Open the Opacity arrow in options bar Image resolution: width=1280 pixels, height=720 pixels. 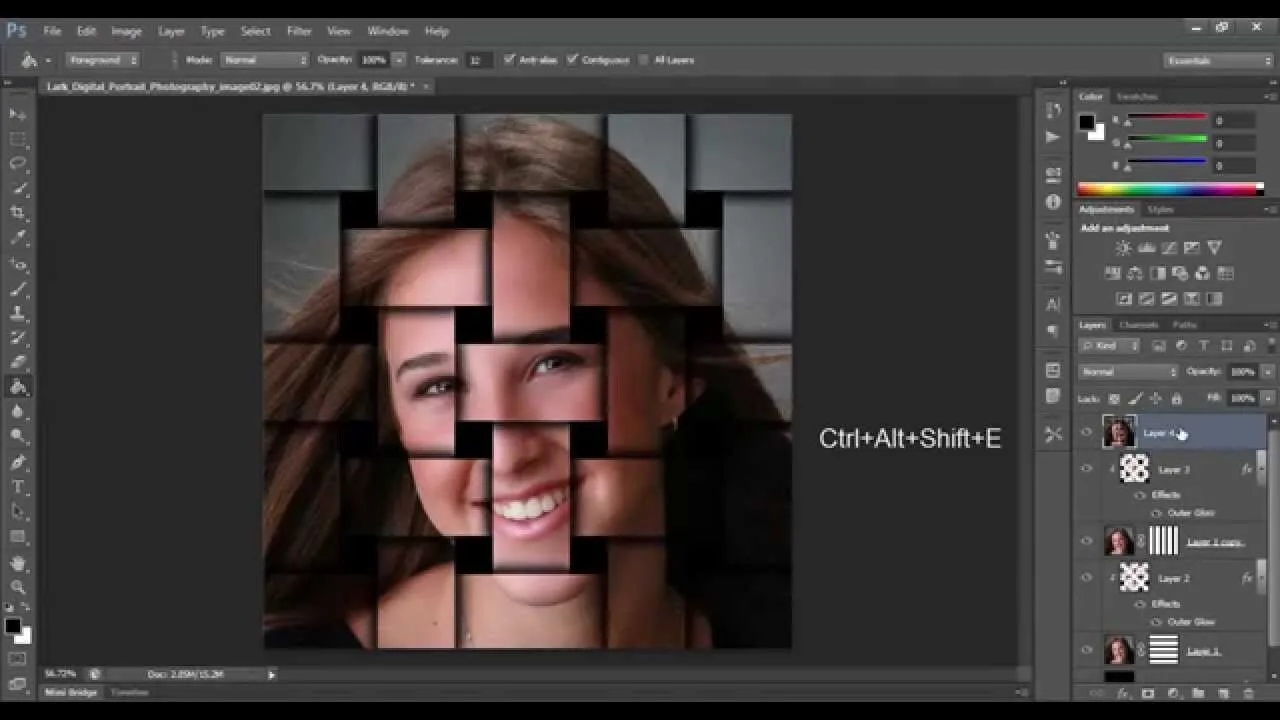click(399, 60)
